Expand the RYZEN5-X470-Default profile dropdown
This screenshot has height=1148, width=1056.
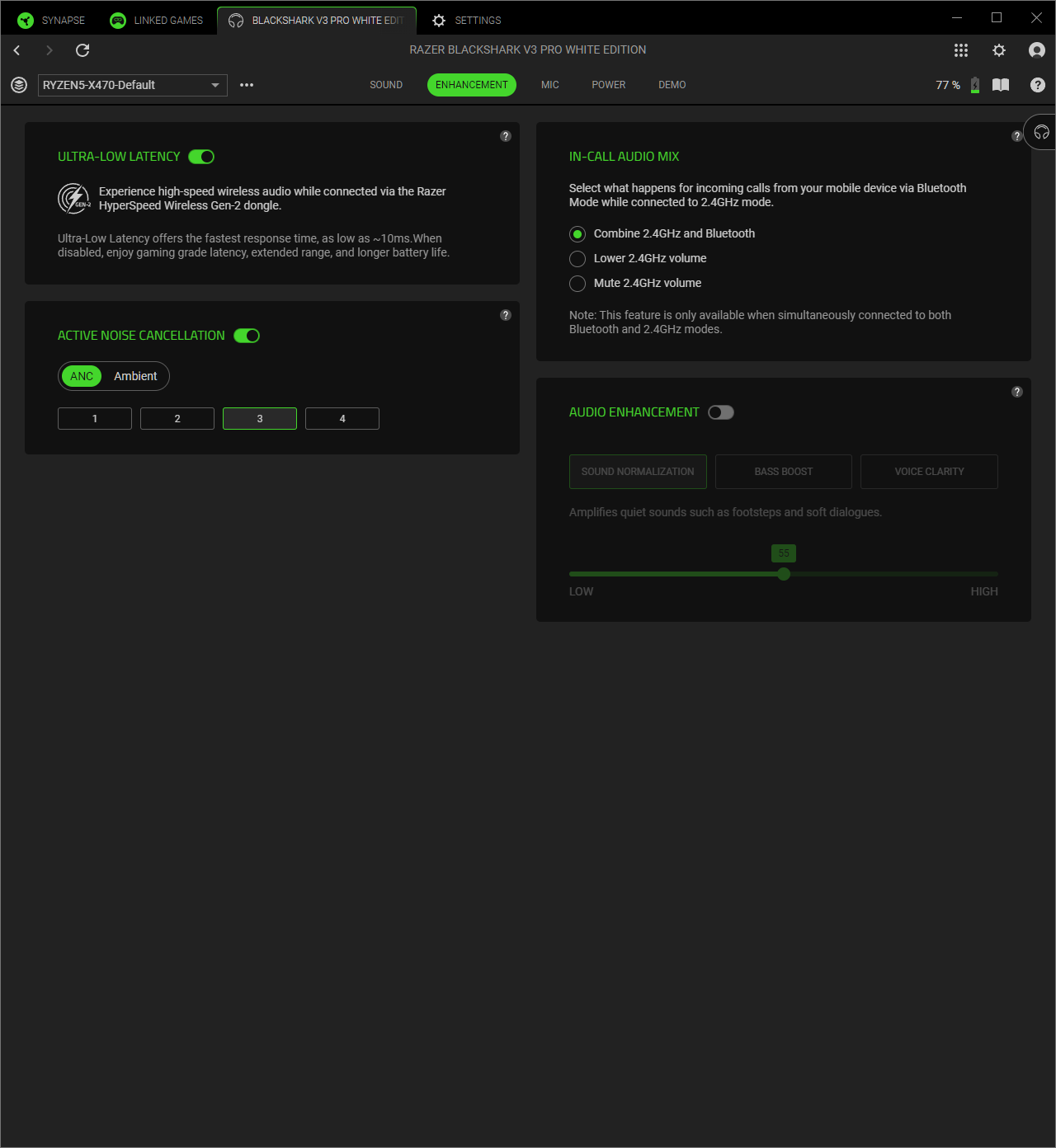coord(214,85)
